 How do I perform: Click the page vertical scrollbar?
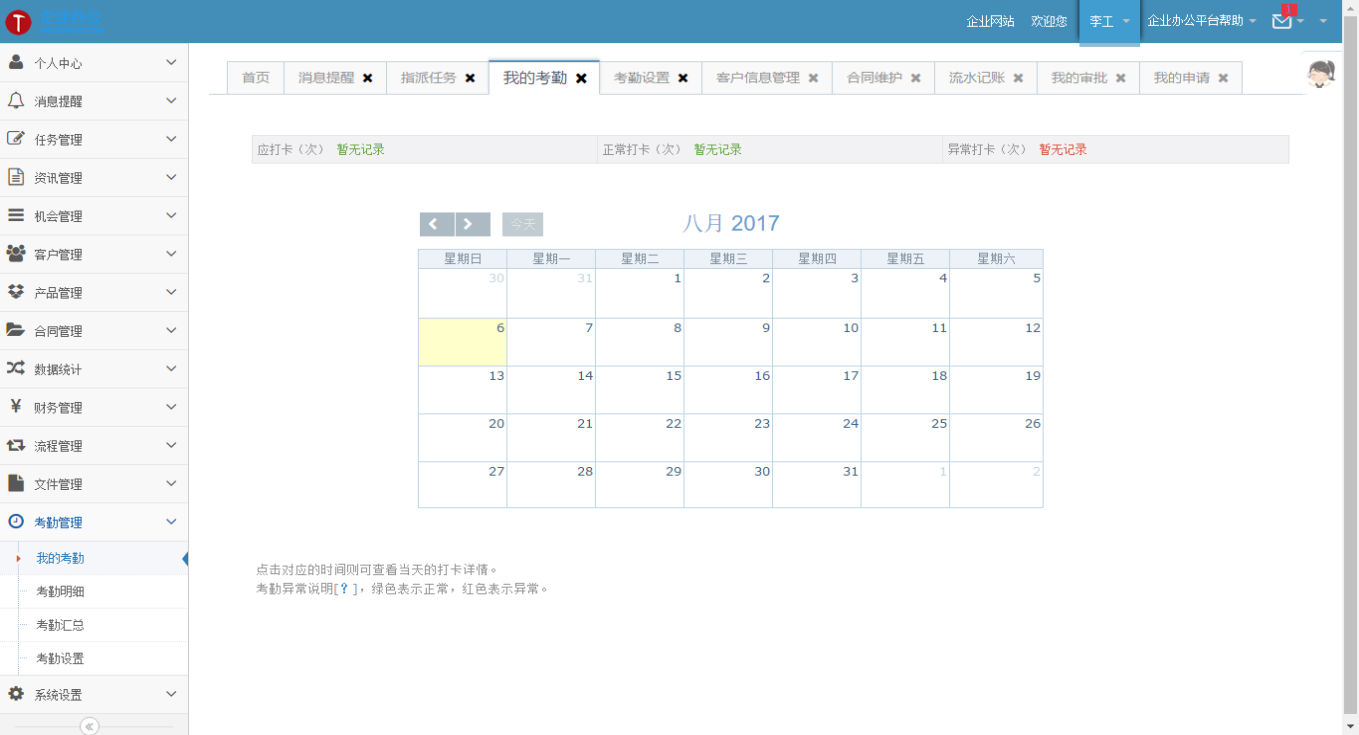click(x=1350, y=367)
